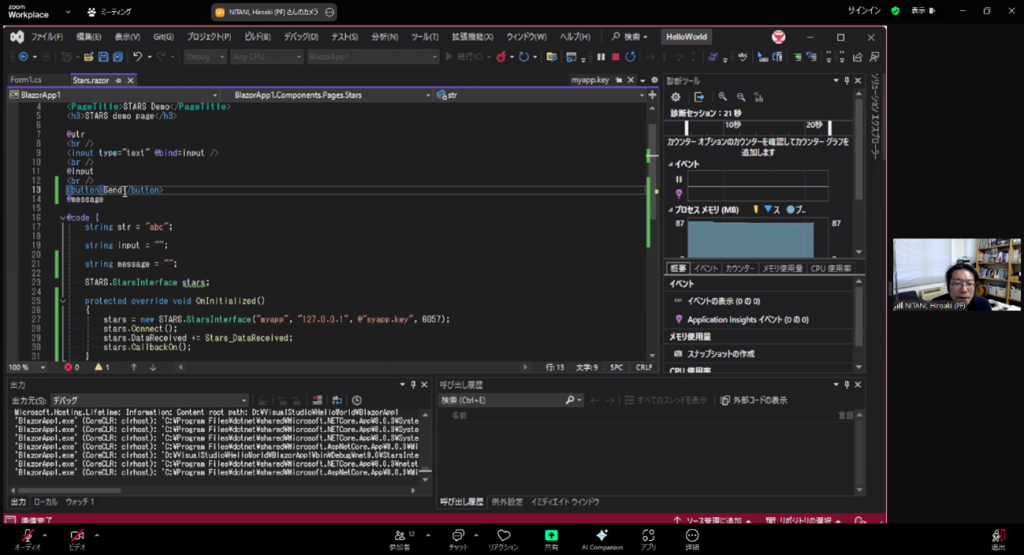Viewport: 1024px width, 555px height.
Task: Switch to the Form1.cs tab
Action: 26,79
